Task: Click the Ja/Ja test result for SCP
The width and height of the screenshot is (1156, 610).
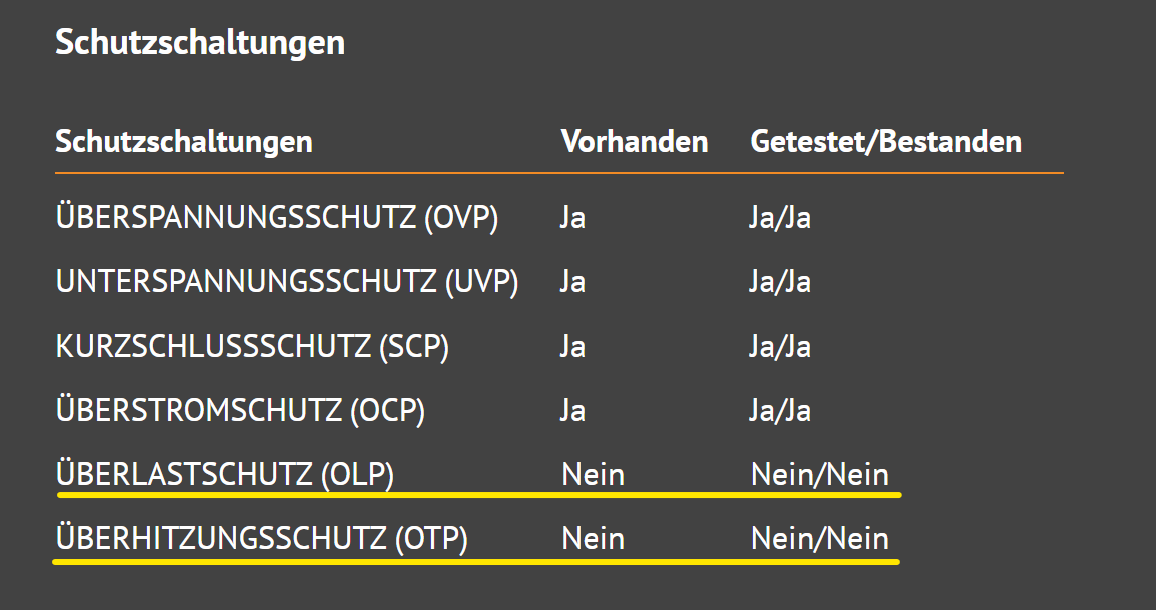Action: (780, 347)
